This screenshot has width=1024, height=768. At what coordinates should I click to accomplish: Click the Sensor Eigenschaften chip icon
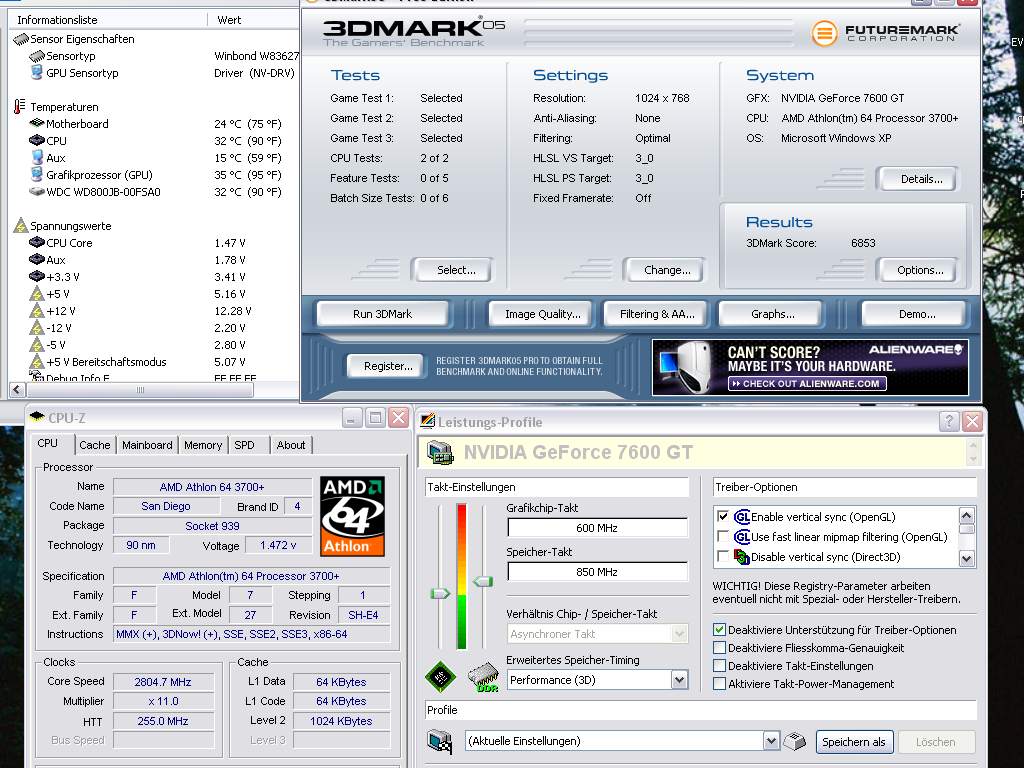click(x=21, y=39)
